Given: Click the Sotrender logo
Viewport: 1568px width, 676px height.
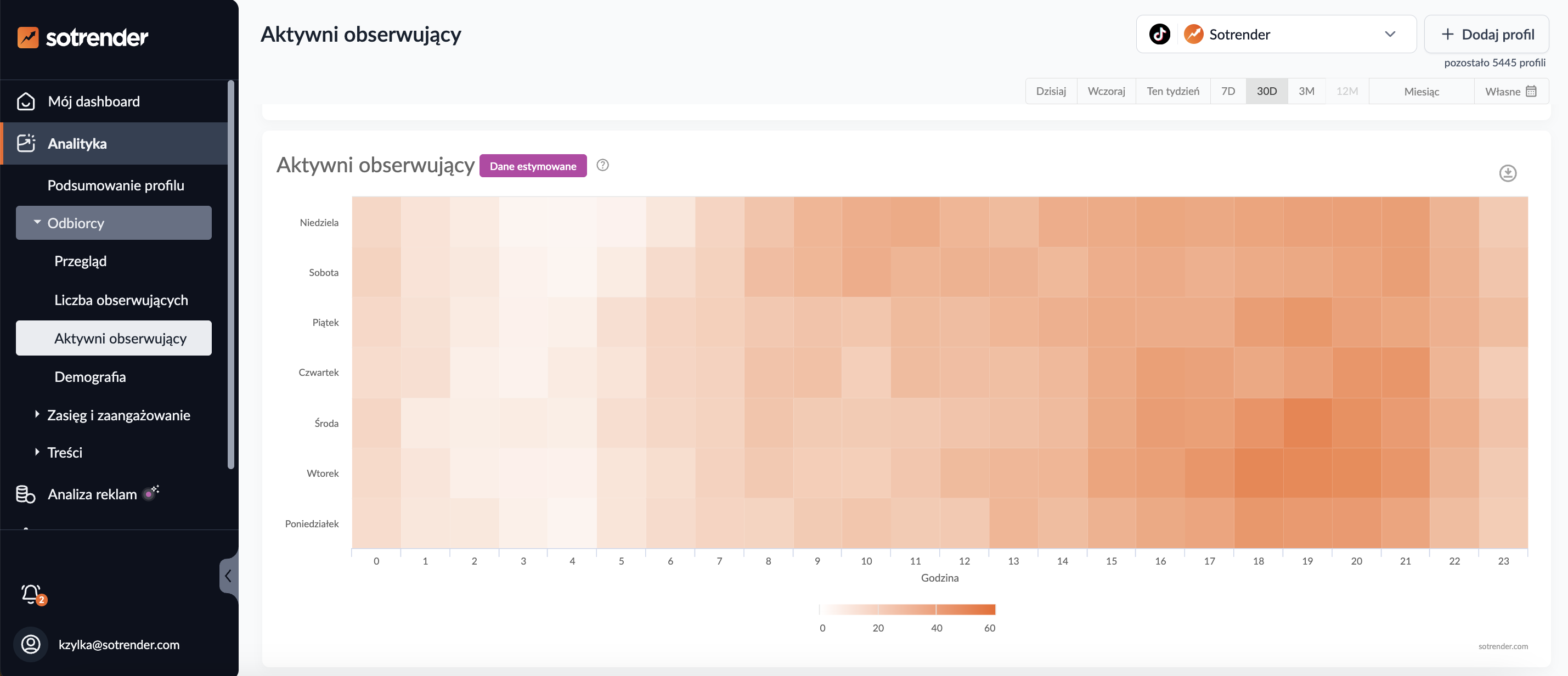Looking at the screenshot, I should click(x=83, y=37).
